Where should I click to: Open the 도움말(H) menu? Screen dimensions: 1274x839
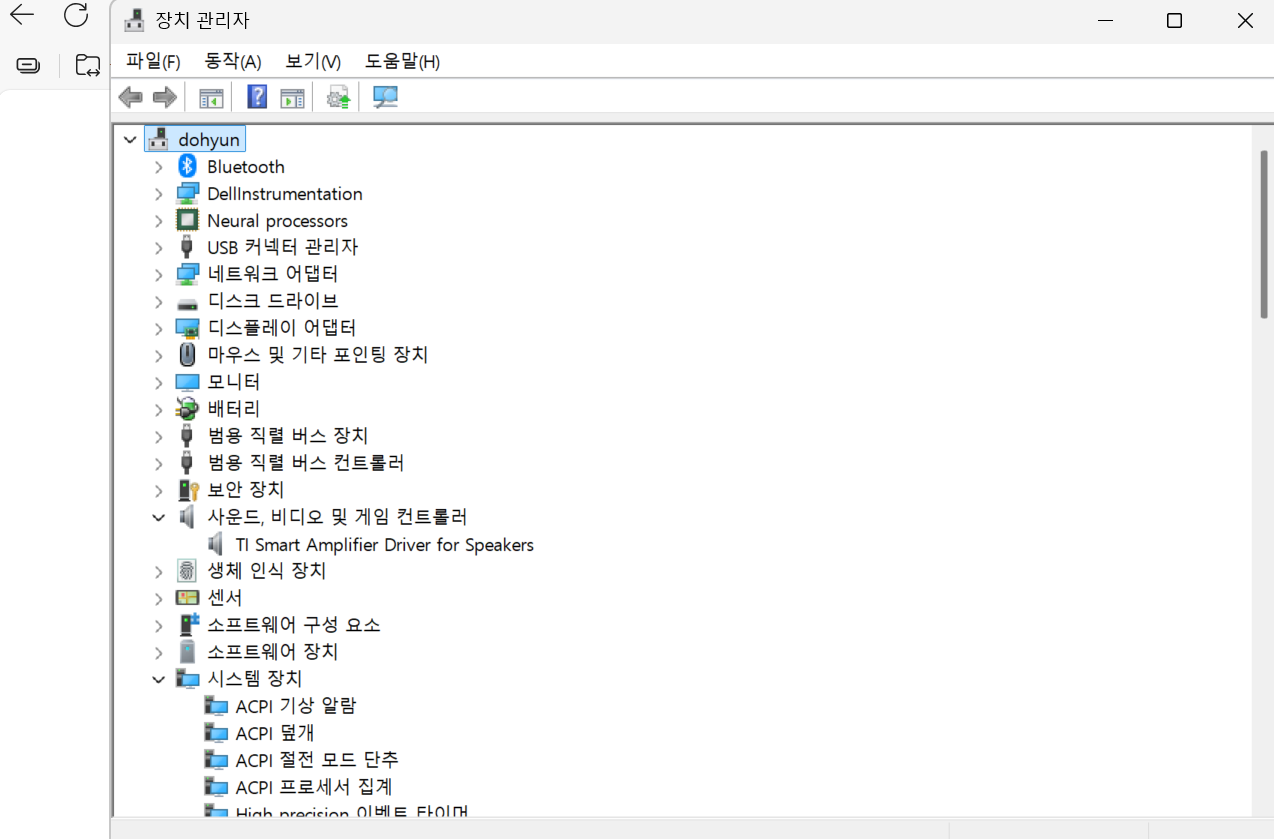click(402, 61)
